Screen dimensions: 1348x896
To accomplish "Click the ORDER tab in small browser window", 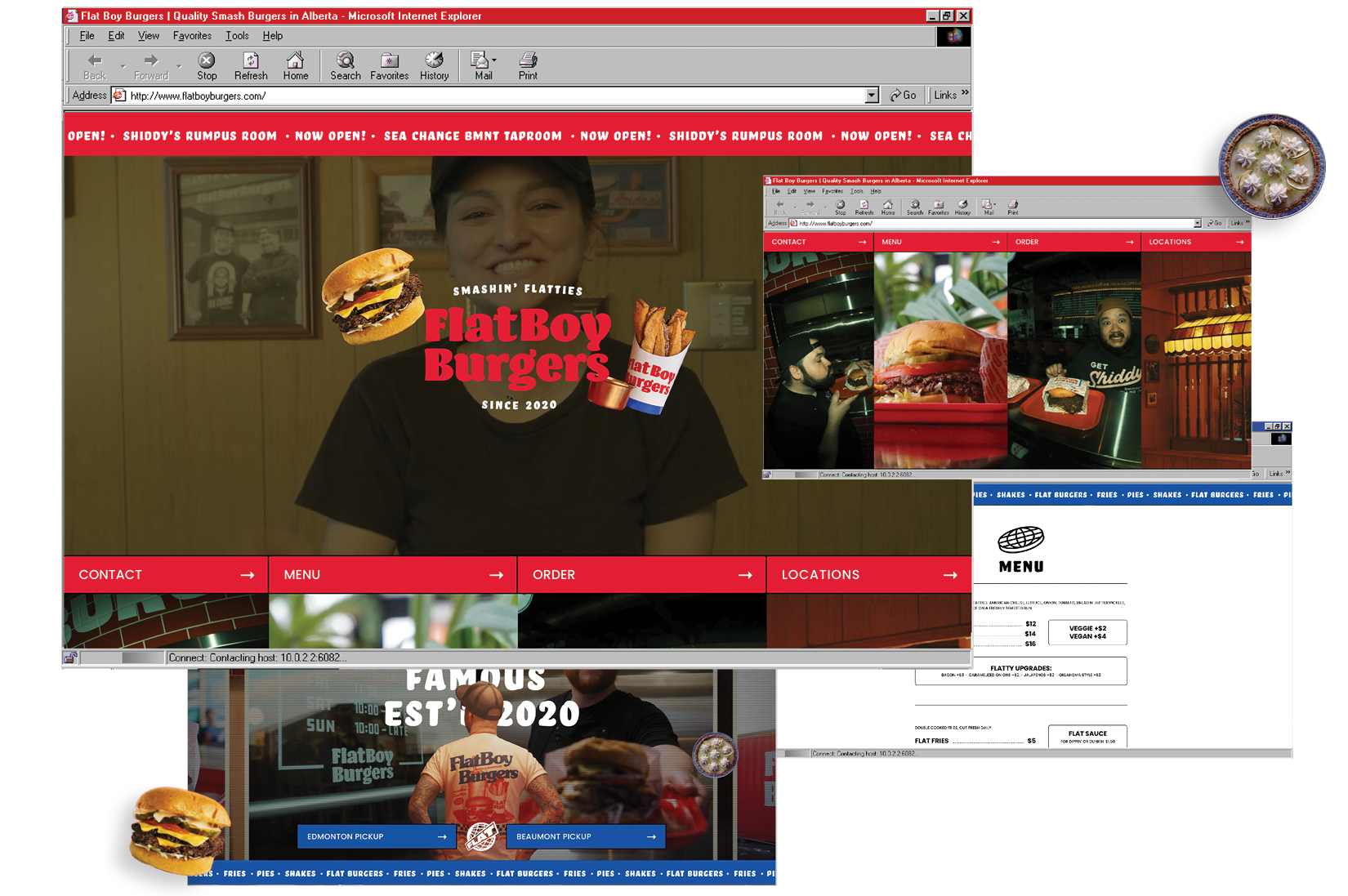I will (x=1074, y=242).
